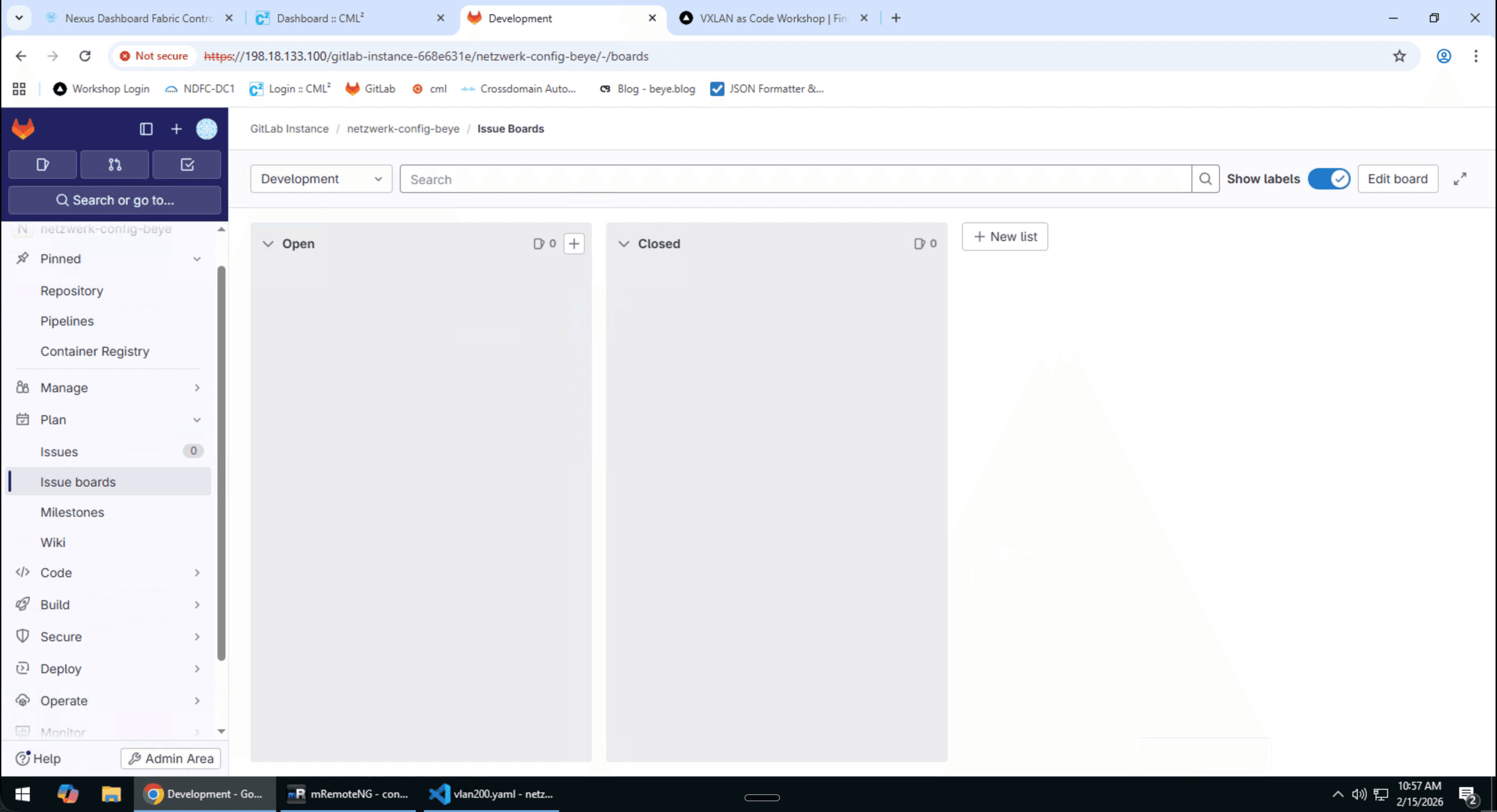Click the New list button

(1004, 237)
